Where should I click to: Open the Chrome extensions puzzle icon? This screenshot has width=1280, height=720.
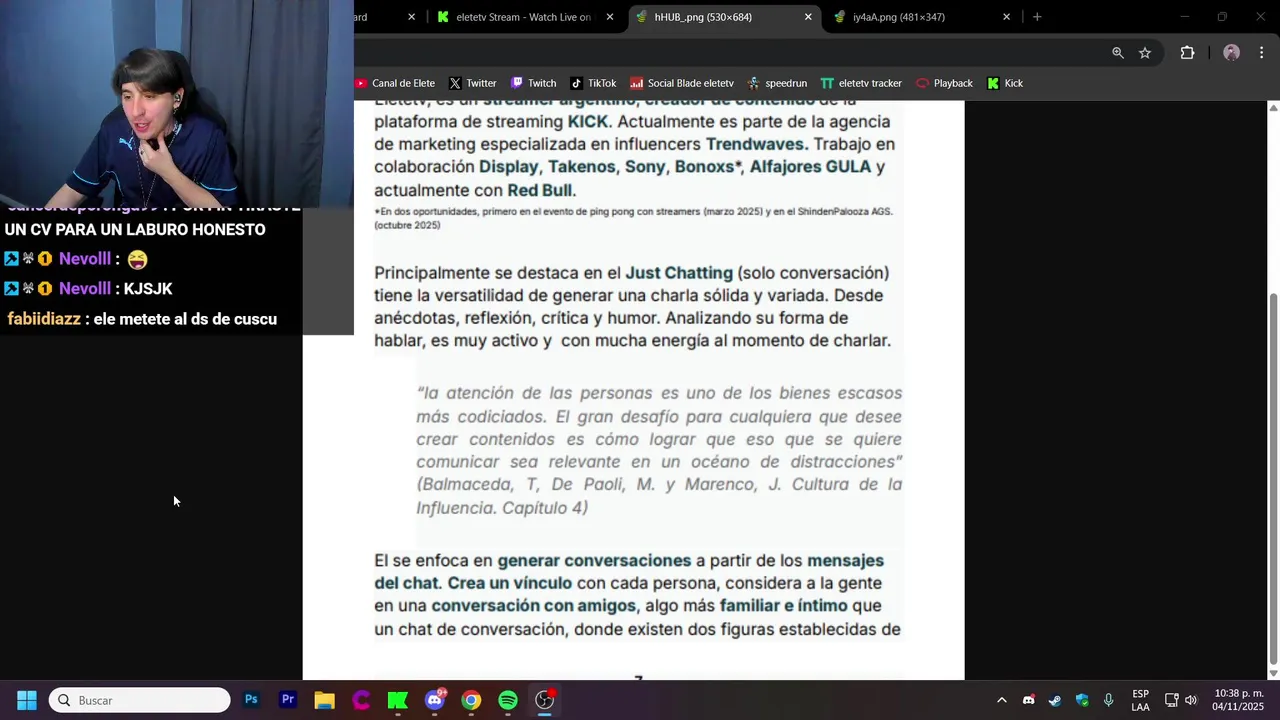pos(1187,53)
